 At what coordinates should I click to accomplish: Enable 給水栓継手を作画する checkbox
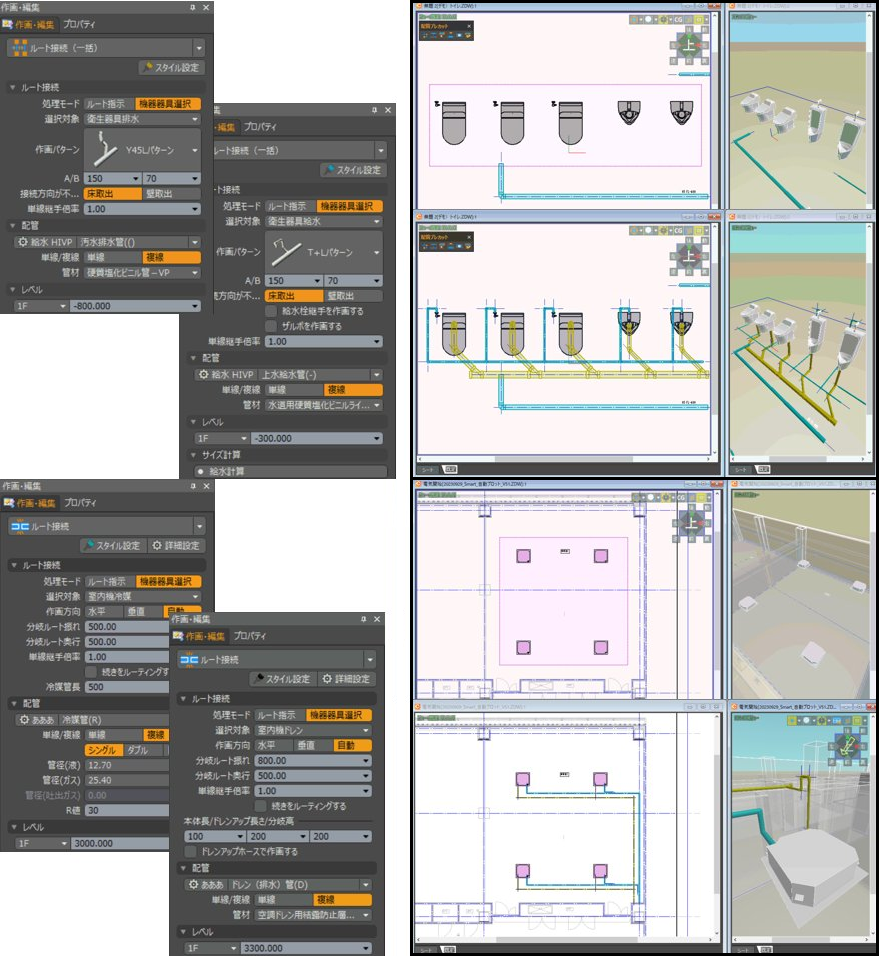pyautogui.click(x=271, y=311)
